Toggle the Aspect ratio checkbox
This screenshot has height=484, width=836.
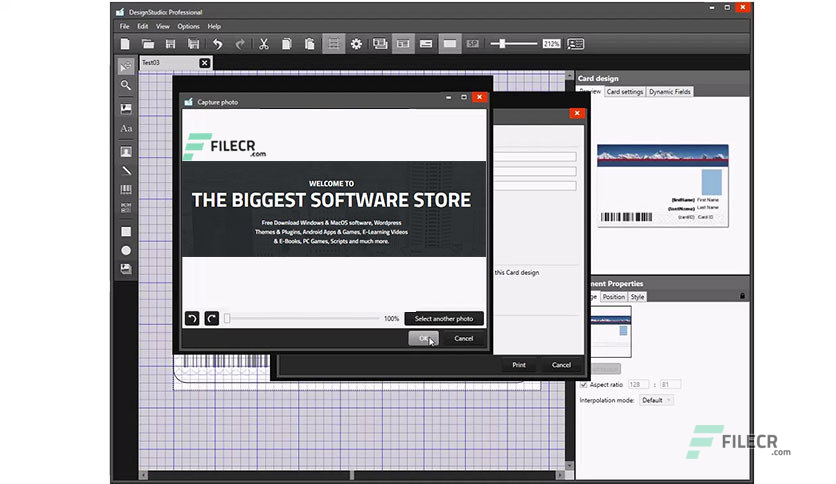[583, 384]
